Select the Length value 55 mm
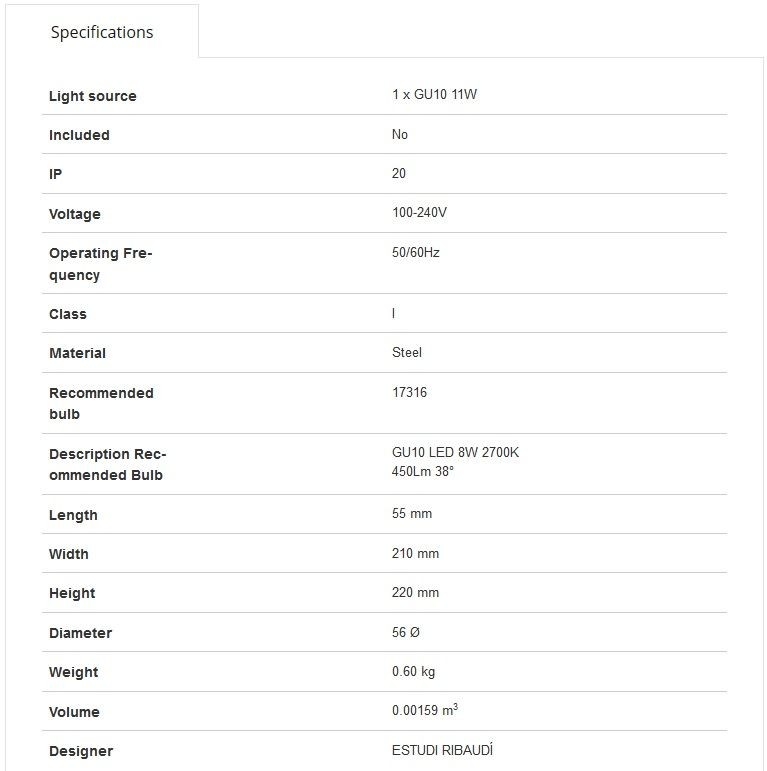This screenshot has width=767, height=771. [x=412, y=513]
